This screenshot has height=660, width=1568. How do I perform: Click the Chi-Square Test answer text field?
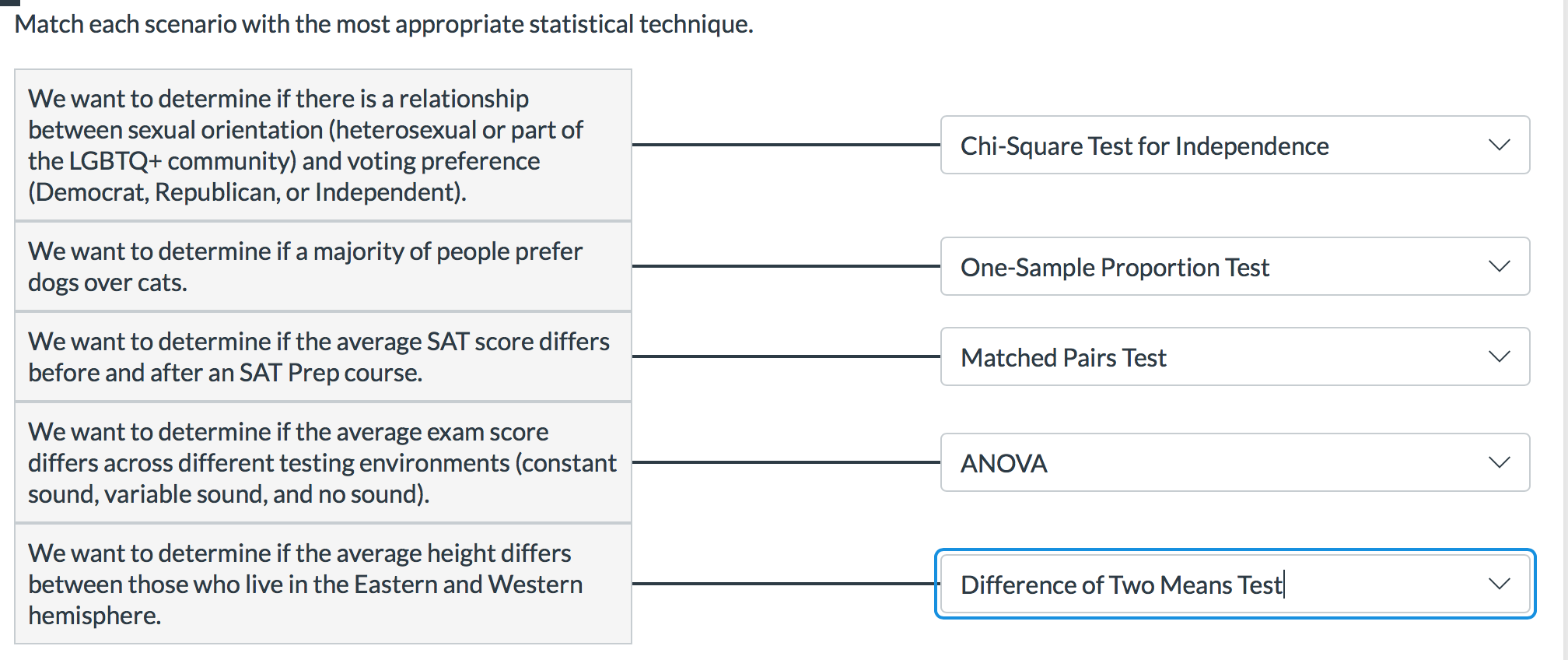click(1145, 145)
